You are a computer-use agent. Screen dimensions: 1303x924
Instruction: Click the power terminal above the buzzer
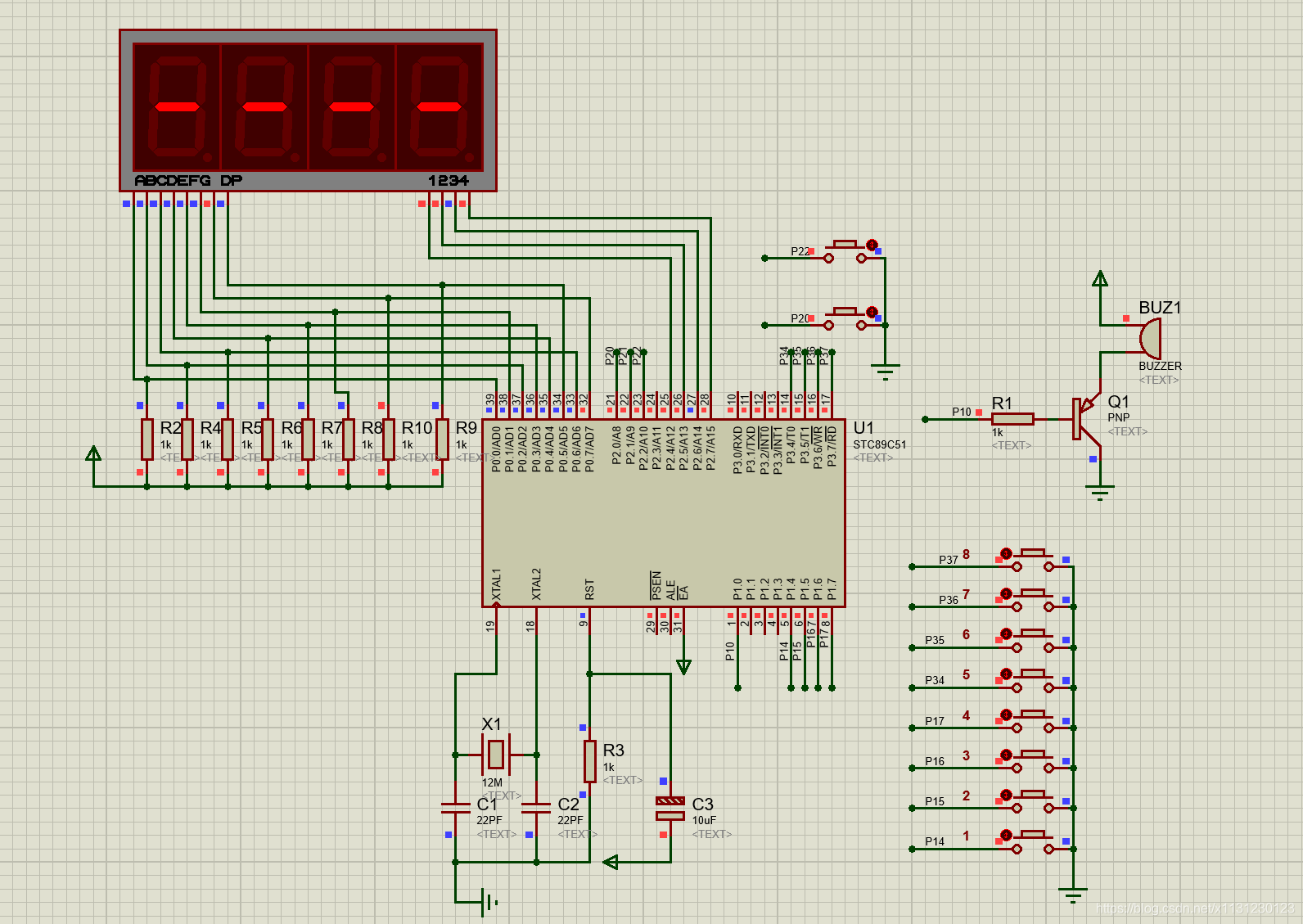[x=1101, y=279]
